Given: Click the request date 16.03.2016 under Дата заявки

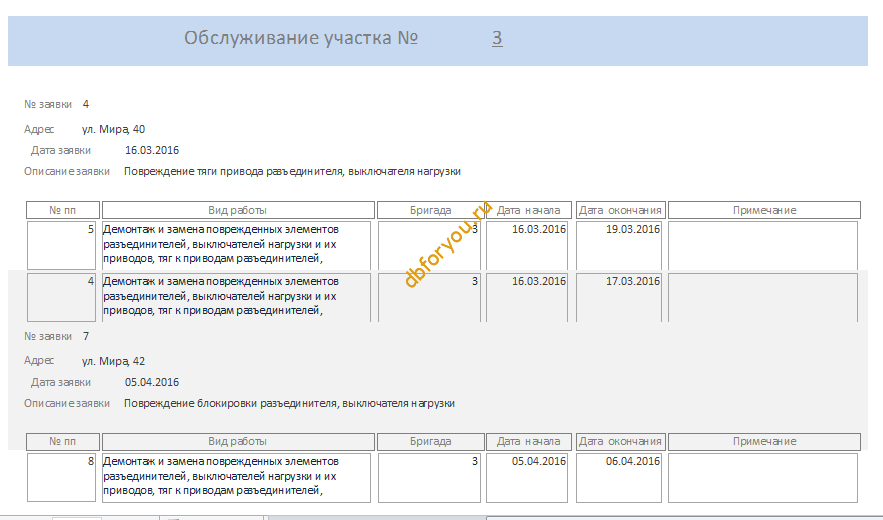Looking at the screenshot, I should 152,150.
